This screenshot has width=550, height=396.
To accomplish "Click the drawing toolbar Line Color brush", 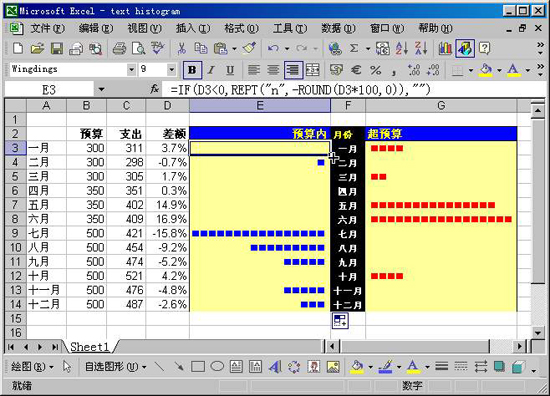I will tap(385, 367).
